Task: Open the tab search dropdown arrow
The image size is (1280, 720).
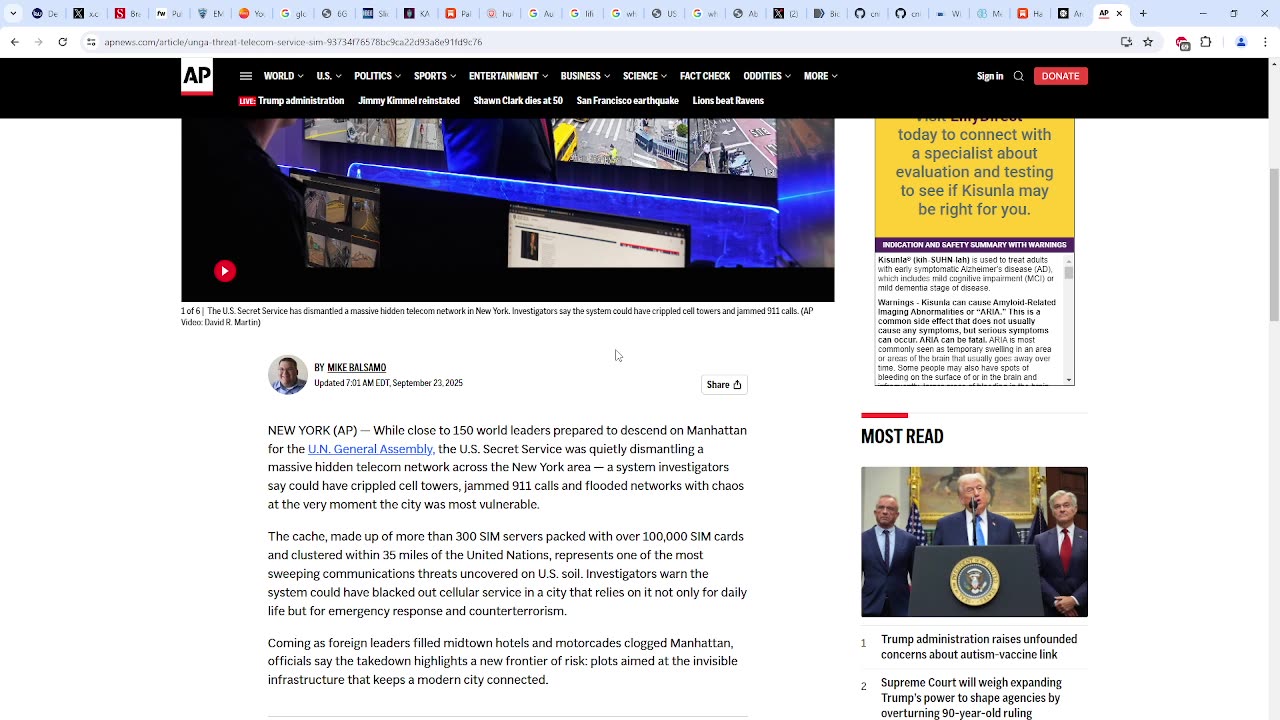Action: click(13, 14)
